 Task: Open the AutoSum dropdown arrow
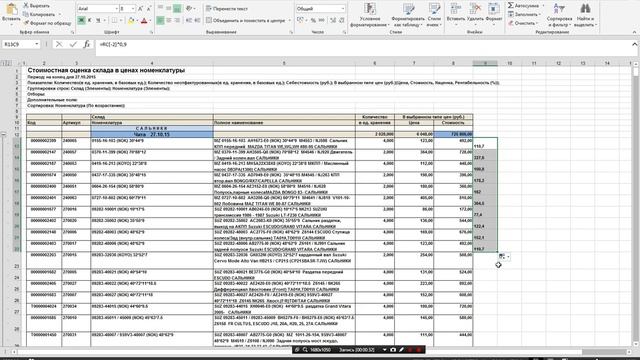[543, 6]
